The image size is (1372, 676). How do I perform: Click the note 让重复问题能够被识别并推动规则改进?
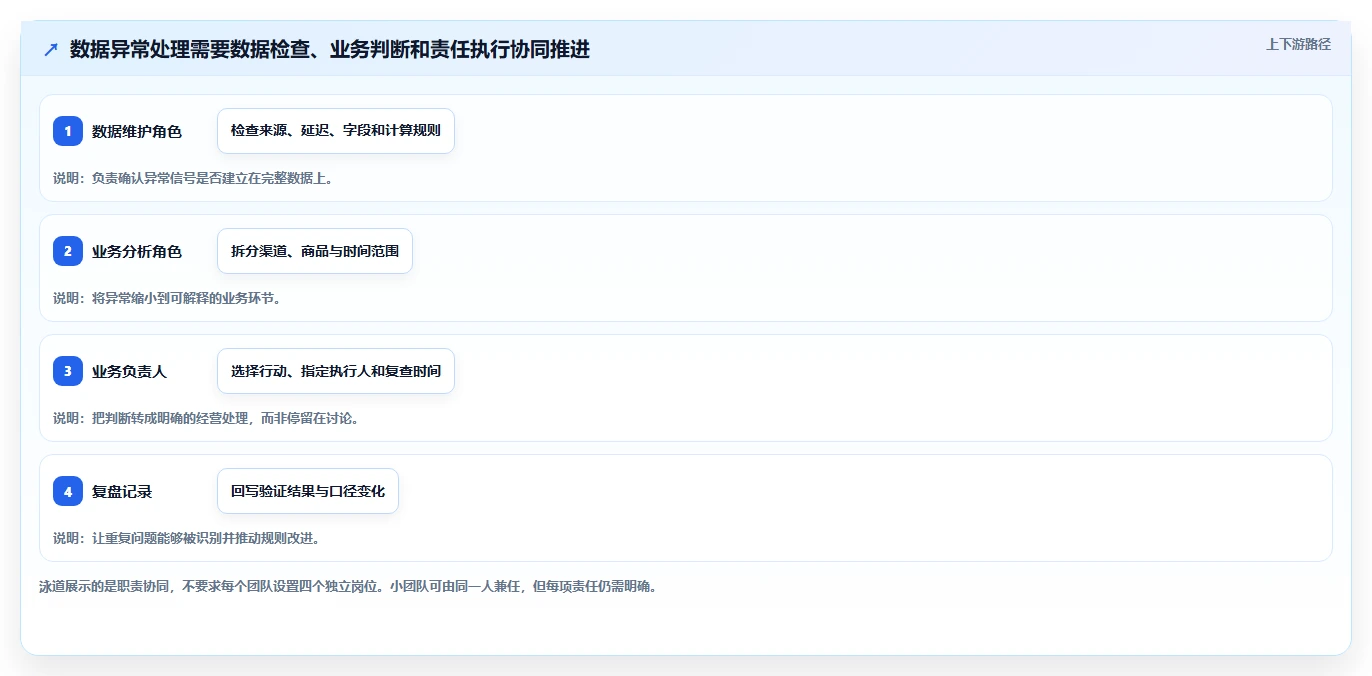click(x=187, y=538)
